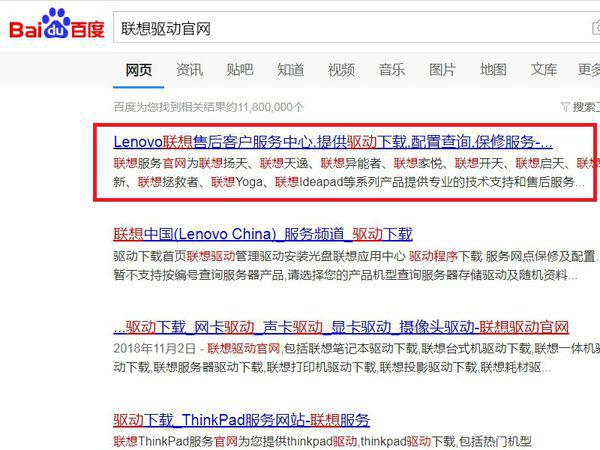Screen dimensions: 600x450
Task: Click the result count text 约11,800,000个
Action: pyautogui.click(x=265, y=107)
